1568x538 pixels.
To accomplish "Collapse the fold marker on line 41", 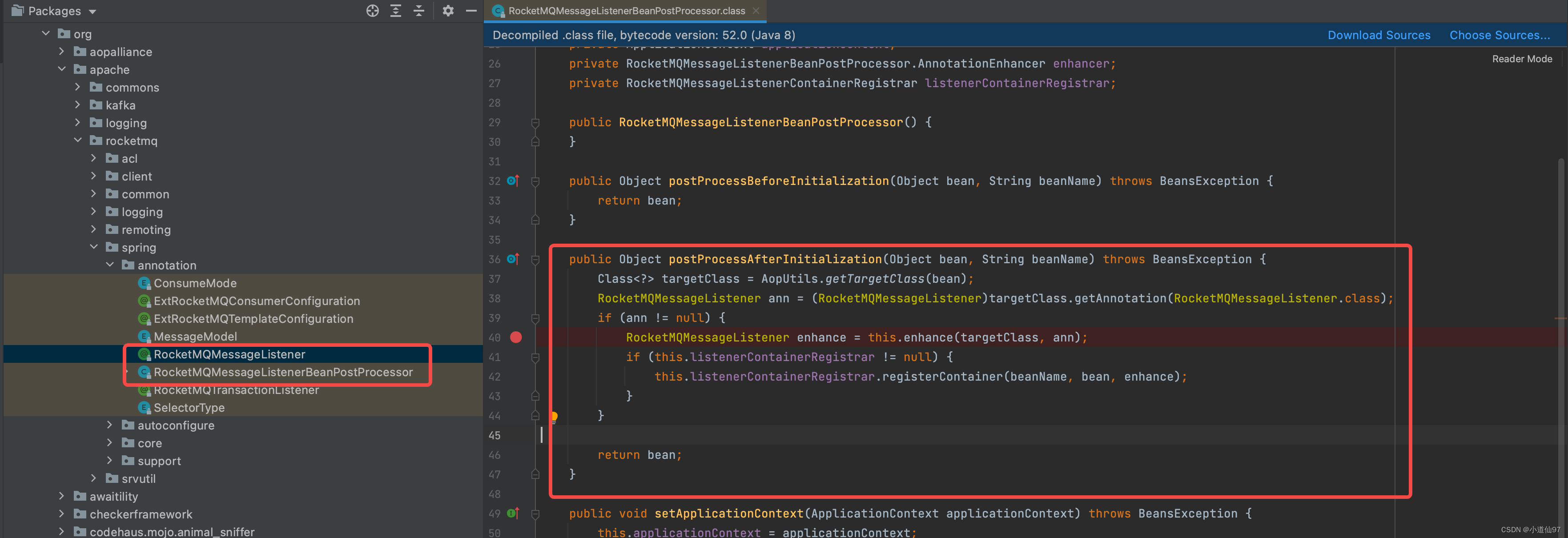I will coord(535,357).
